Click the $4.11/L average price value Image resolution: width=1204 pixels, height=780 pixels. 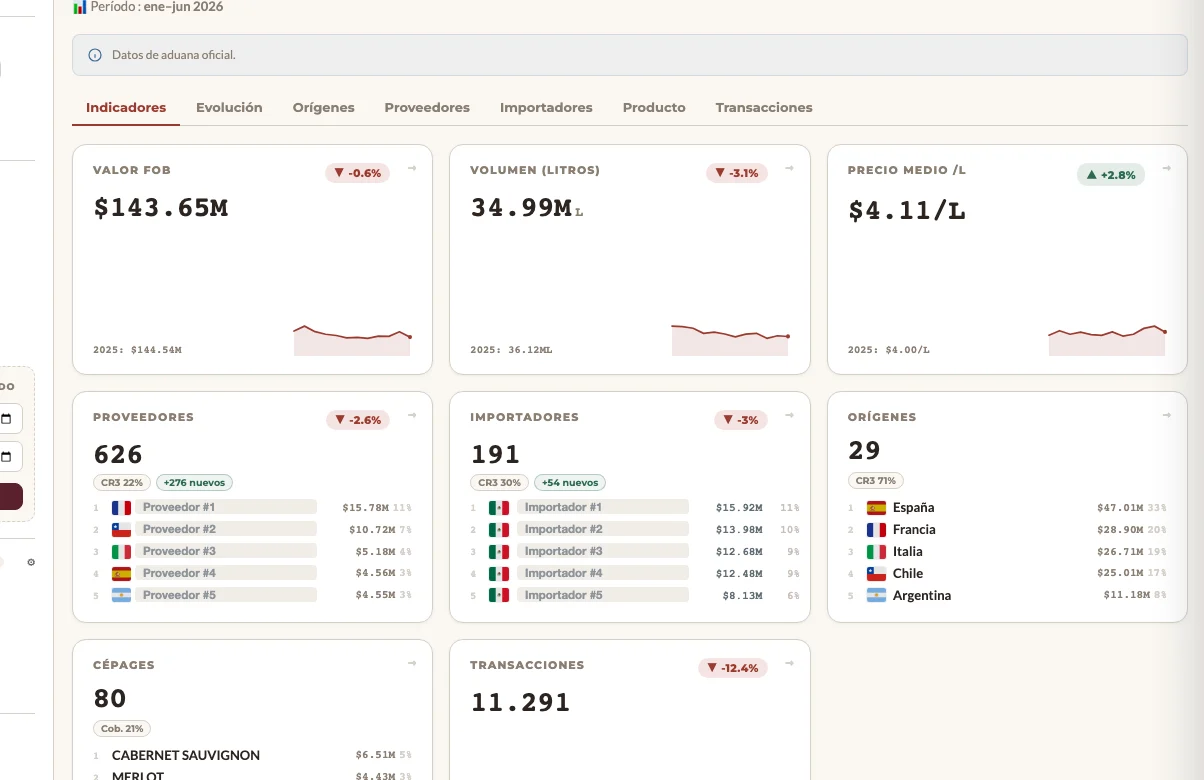pos(907,211)
